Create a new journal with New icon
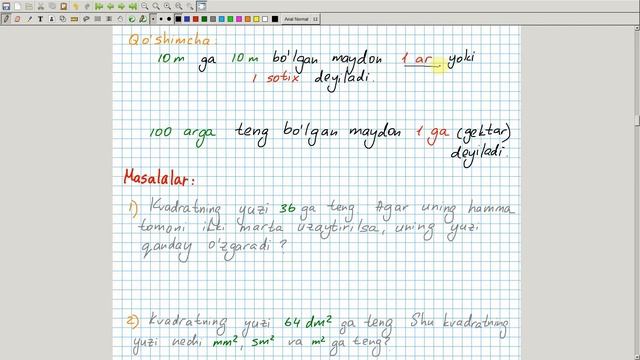The image size is (640, 360). [18, 6]
